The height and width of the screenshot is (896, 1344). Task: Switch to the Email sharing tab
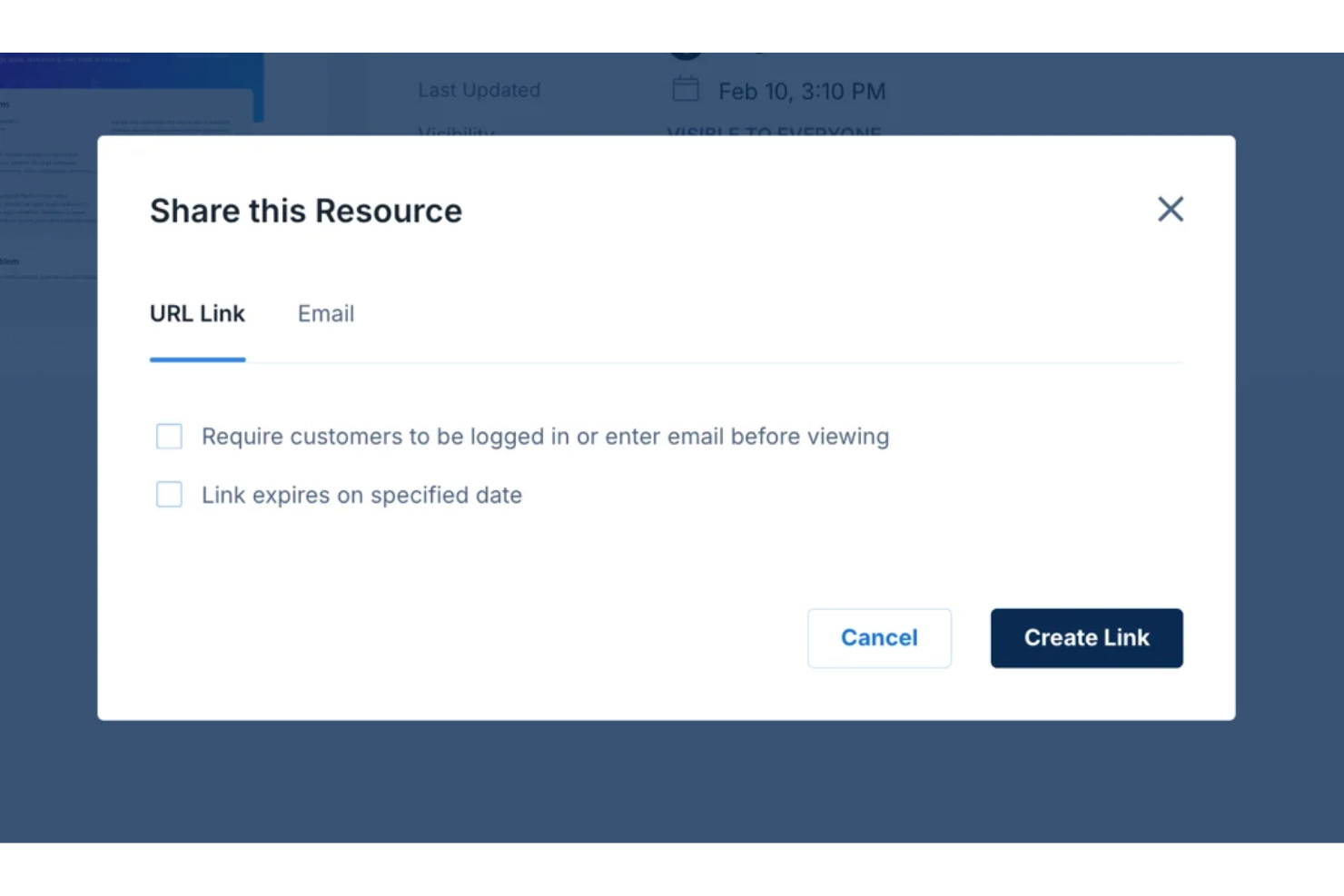[325, 313]
